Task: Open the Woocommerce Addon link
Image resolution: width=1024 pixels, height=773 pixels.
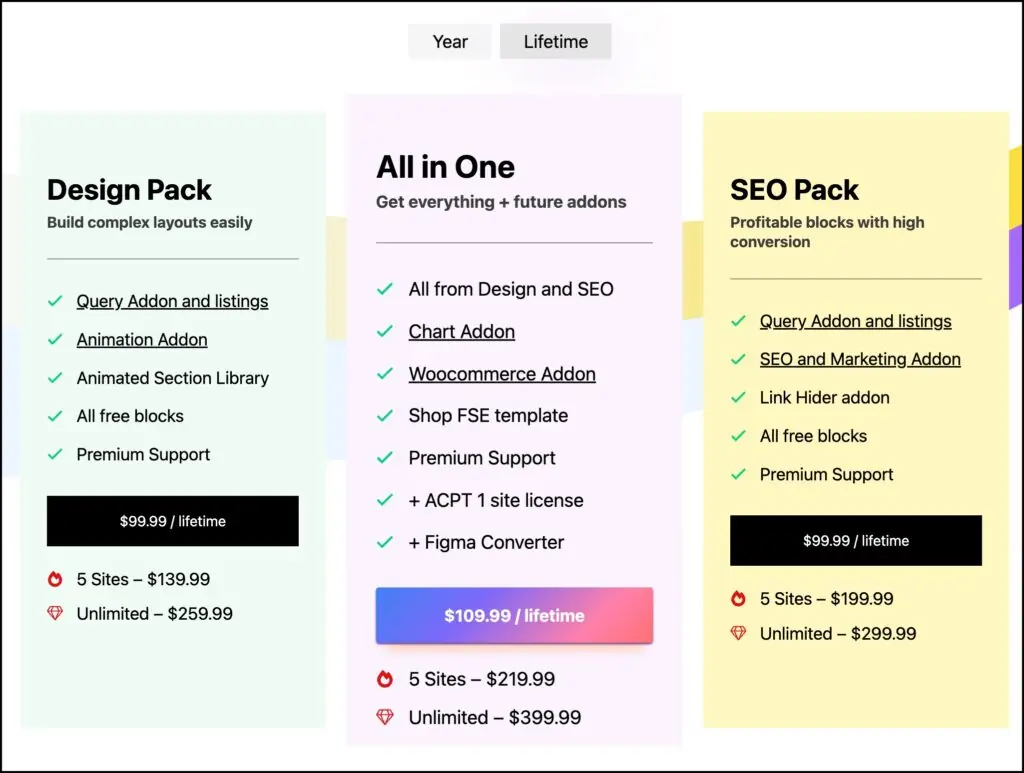Action: pyautogui.click(x=502, y=374)
